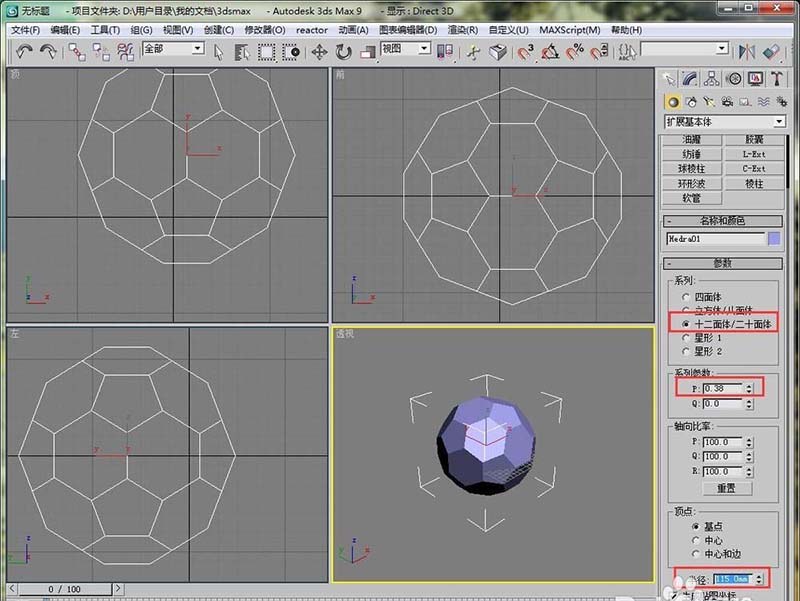Click the object color swatch beside Hedra01

pyautogui.click(x=773, y=239)
